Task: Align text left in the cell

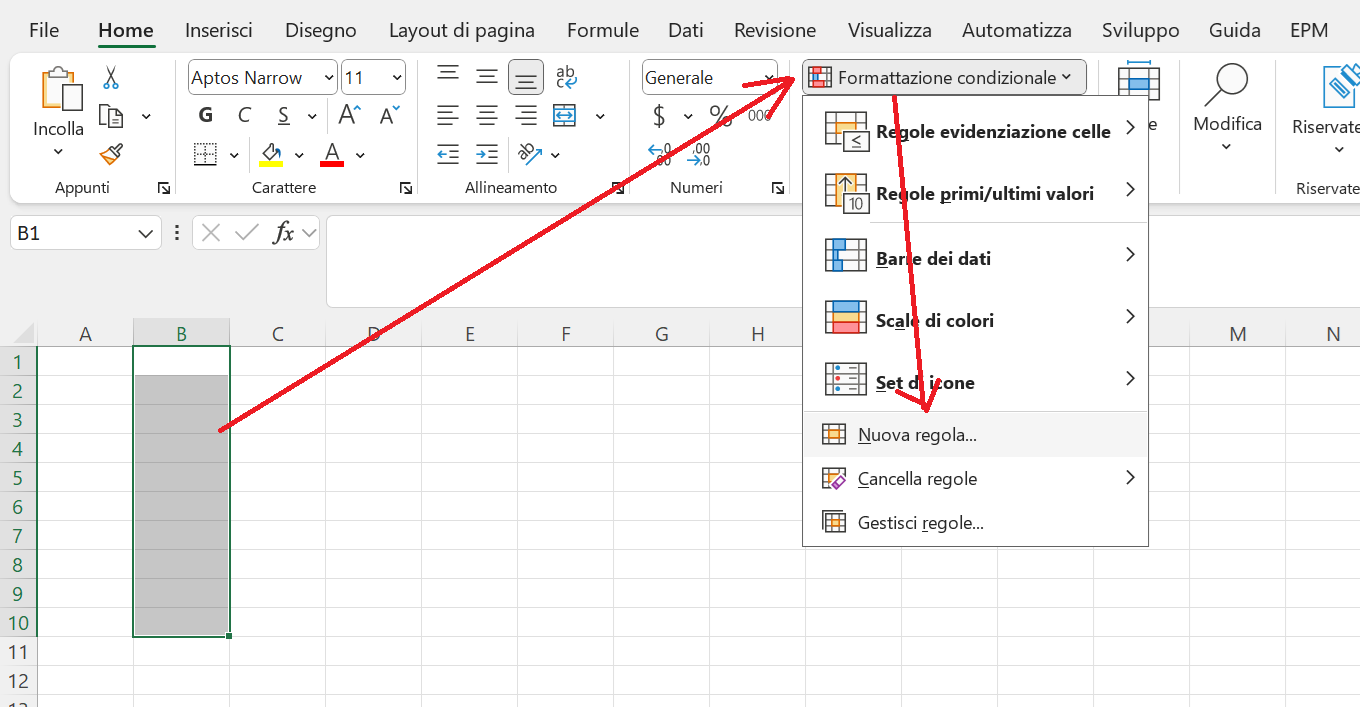Action: [x=448, y=116]
